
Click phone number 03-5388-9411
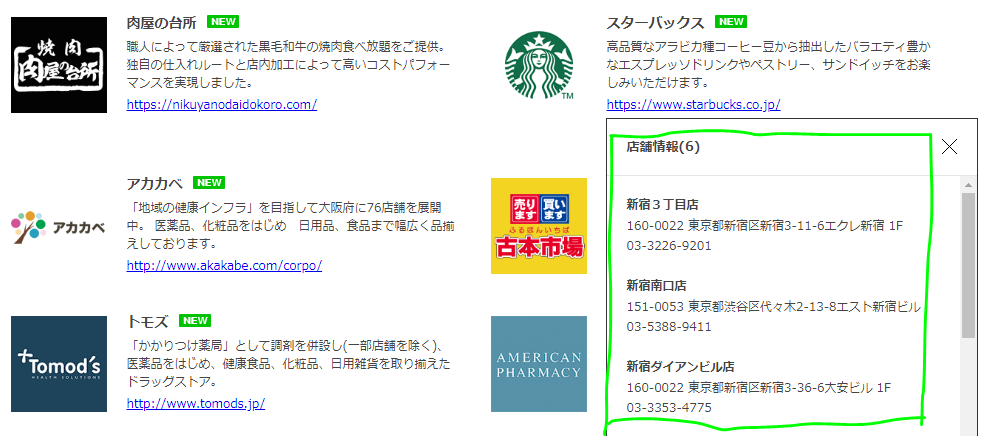(668, 327)
